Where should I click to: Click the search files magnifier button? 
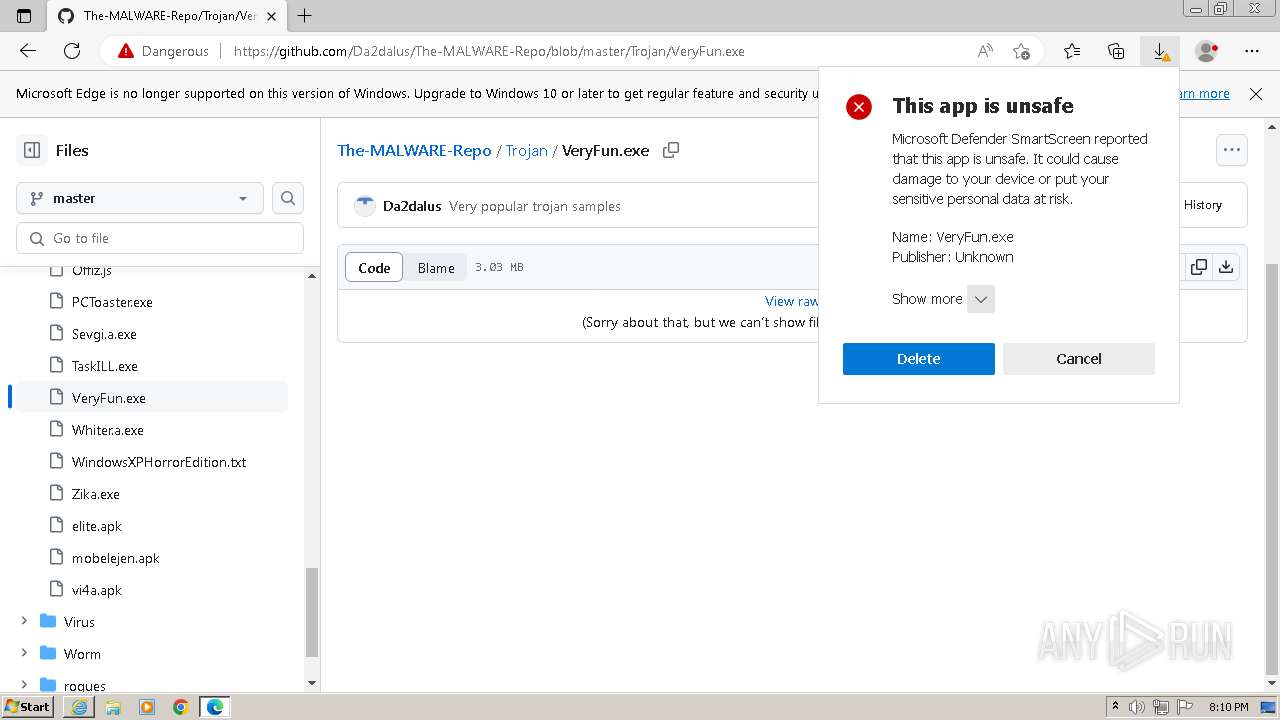(x=288, y=198)
